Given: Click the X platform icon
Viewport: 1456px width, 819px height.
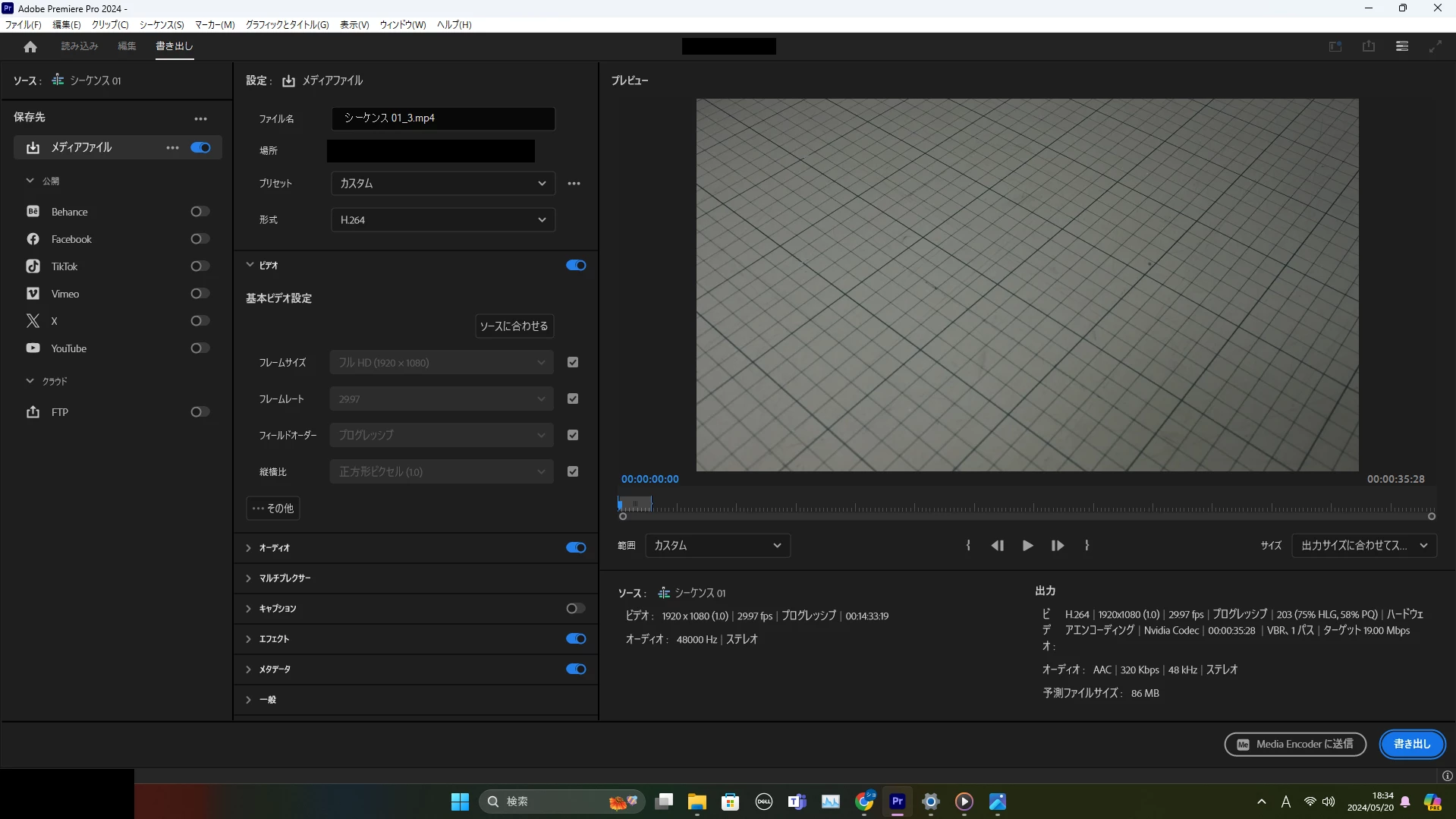Looking at the screenshot, I should [33, 321].
